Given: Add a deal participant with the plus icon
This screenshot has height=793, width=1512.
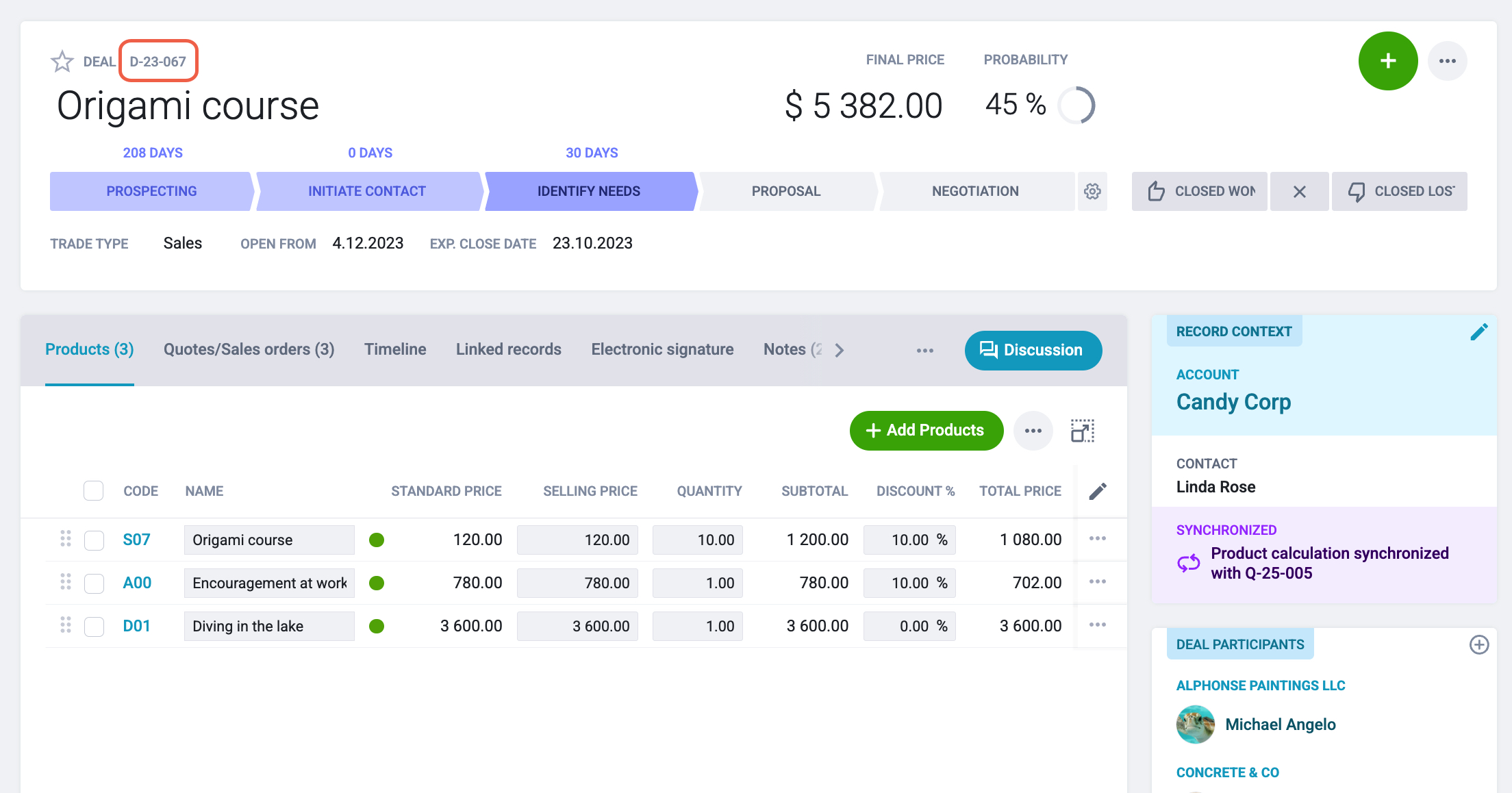Looking at the screenshot, I should 1479,644.
